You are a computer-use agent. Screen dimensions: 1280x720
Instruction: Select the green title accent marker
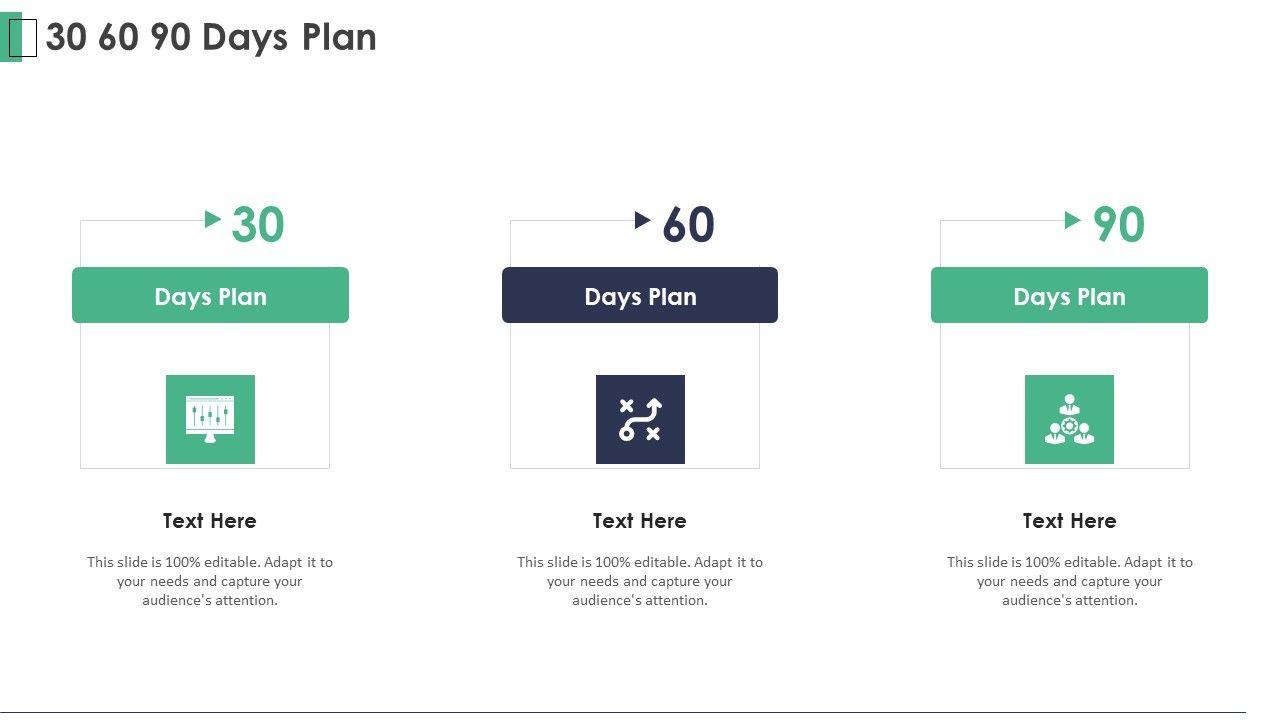point(12,38)
